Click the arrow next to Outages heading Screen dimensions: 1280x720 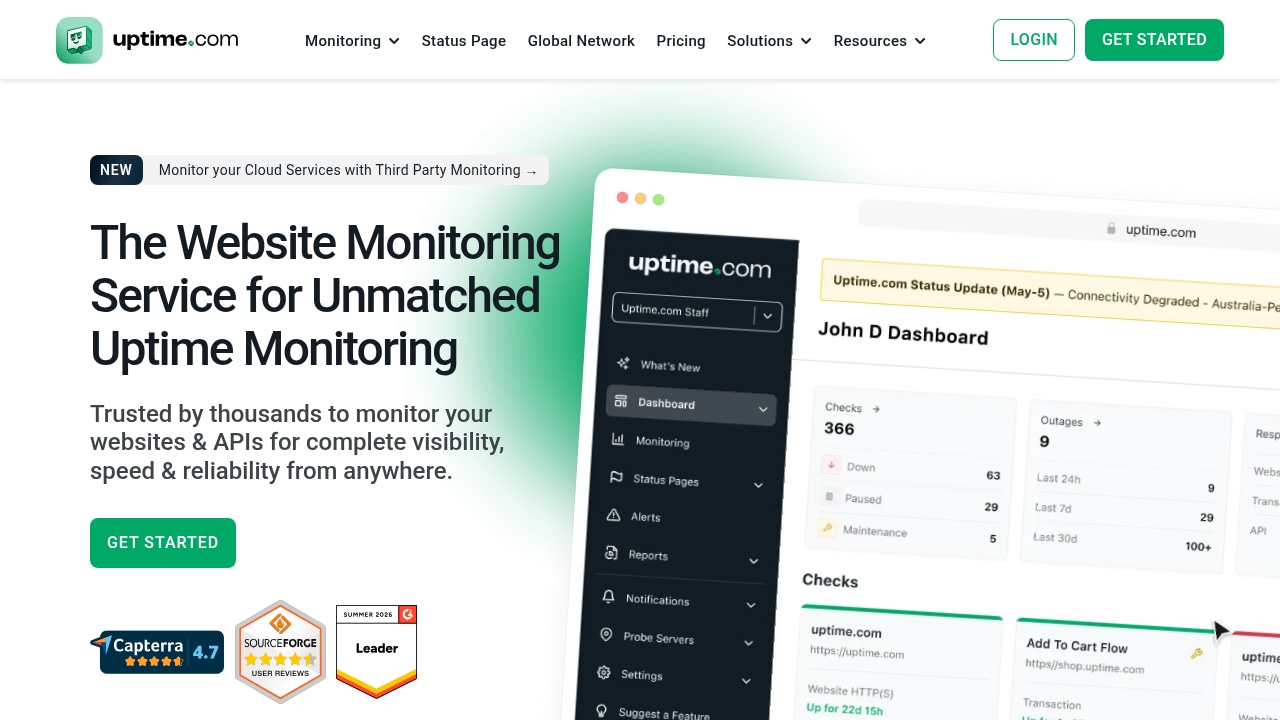[x=1097, y=423]
